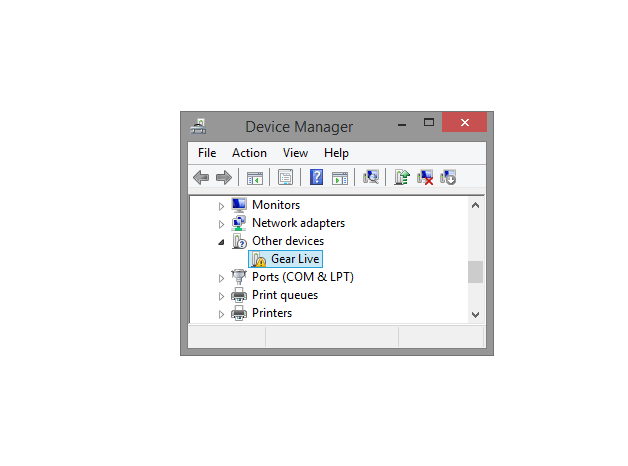Click the Other devices category icon

240,241
